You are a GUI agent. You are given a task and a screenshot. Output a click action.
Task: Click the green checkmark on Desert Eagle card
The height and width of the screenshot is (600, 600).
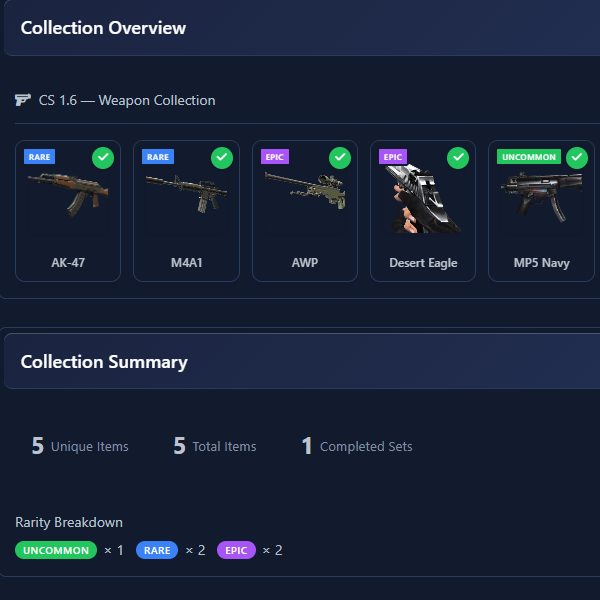pos(458,158)
